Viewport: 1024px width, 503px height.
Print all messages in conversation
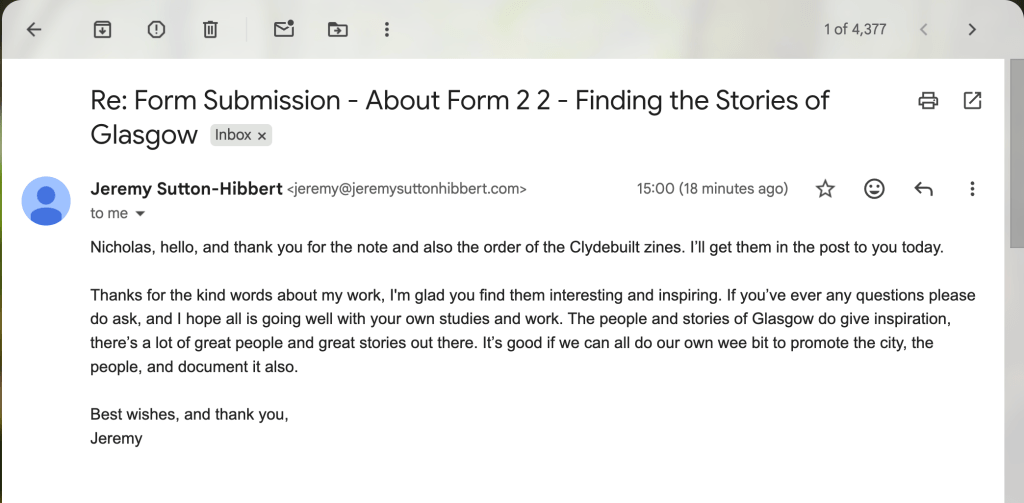928,100
